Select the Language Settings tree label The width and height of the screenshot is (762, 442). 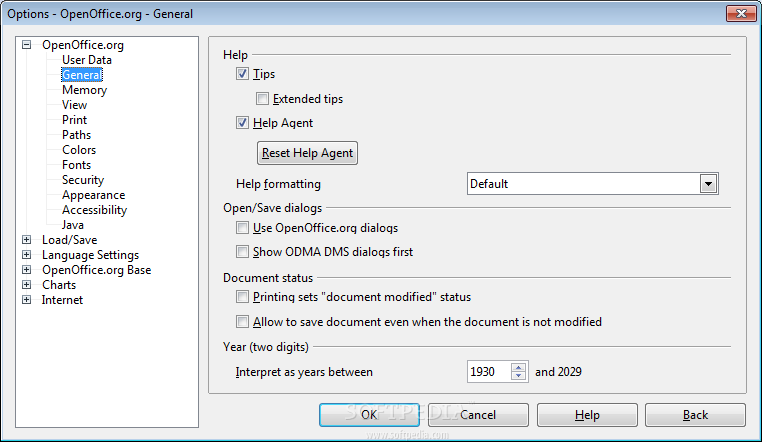[90, 255]
